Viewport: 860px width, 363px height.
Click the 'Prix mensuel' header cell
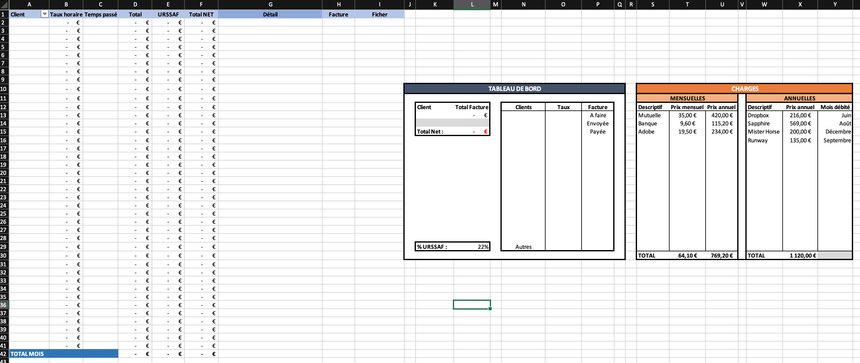(687, 107)
